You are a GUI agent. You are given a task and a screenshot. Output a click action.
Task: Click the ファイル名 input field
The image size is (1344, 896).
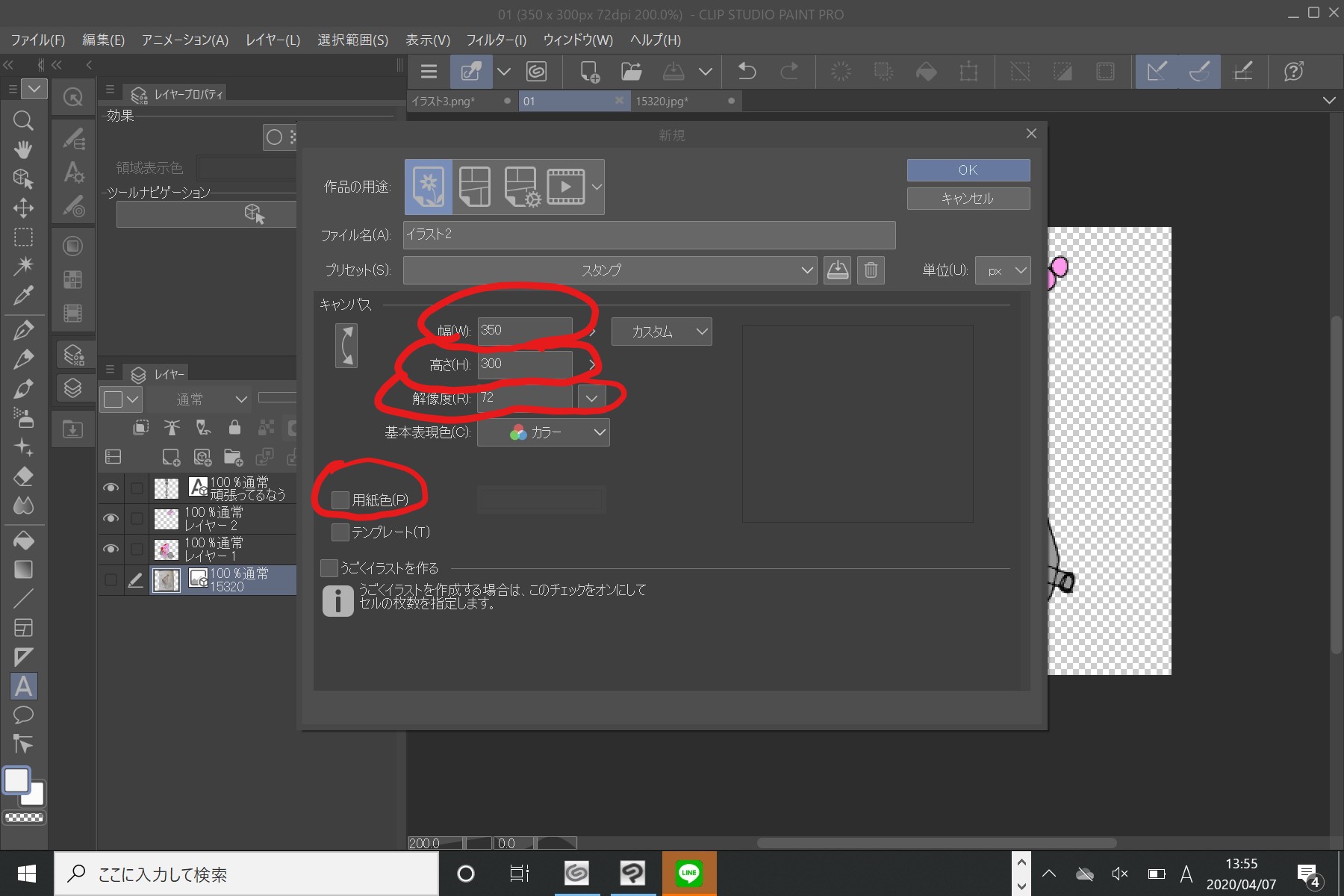[x=649, y=234]
